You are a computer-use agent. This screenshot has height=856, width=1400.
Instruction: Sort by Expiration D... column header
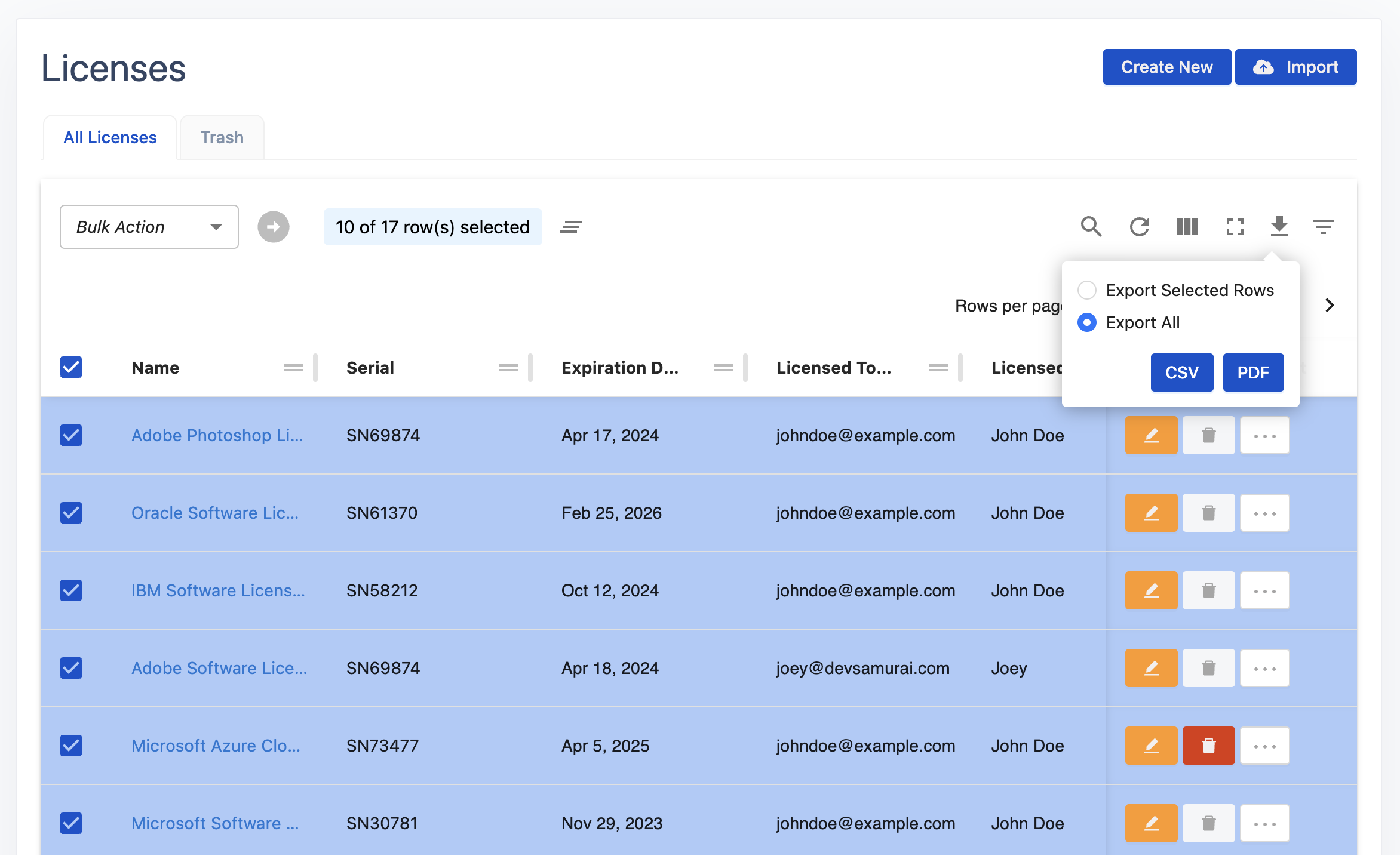point(620,368)
